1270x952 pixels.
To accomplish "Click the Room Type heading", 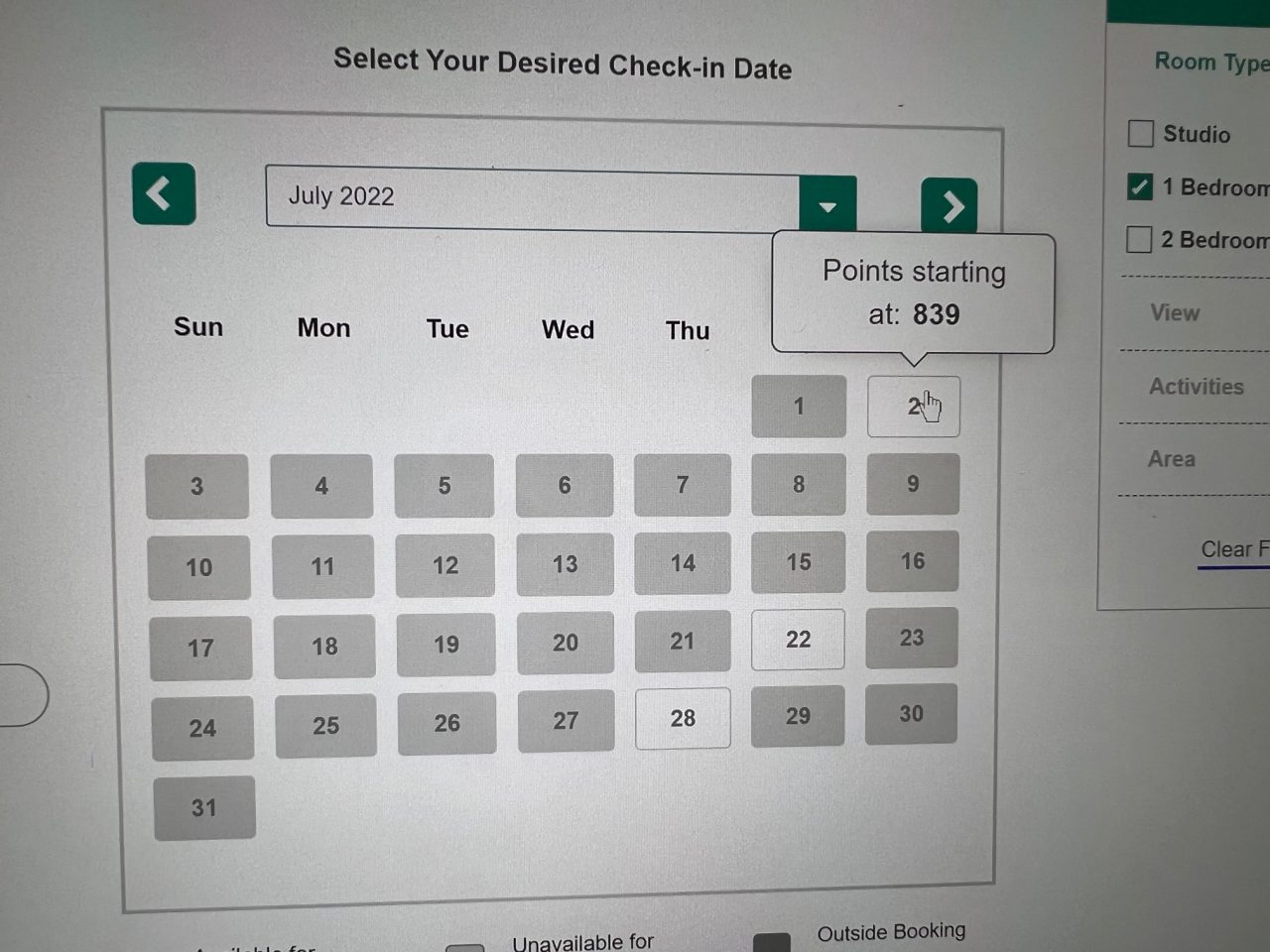I will (1210, 61).
